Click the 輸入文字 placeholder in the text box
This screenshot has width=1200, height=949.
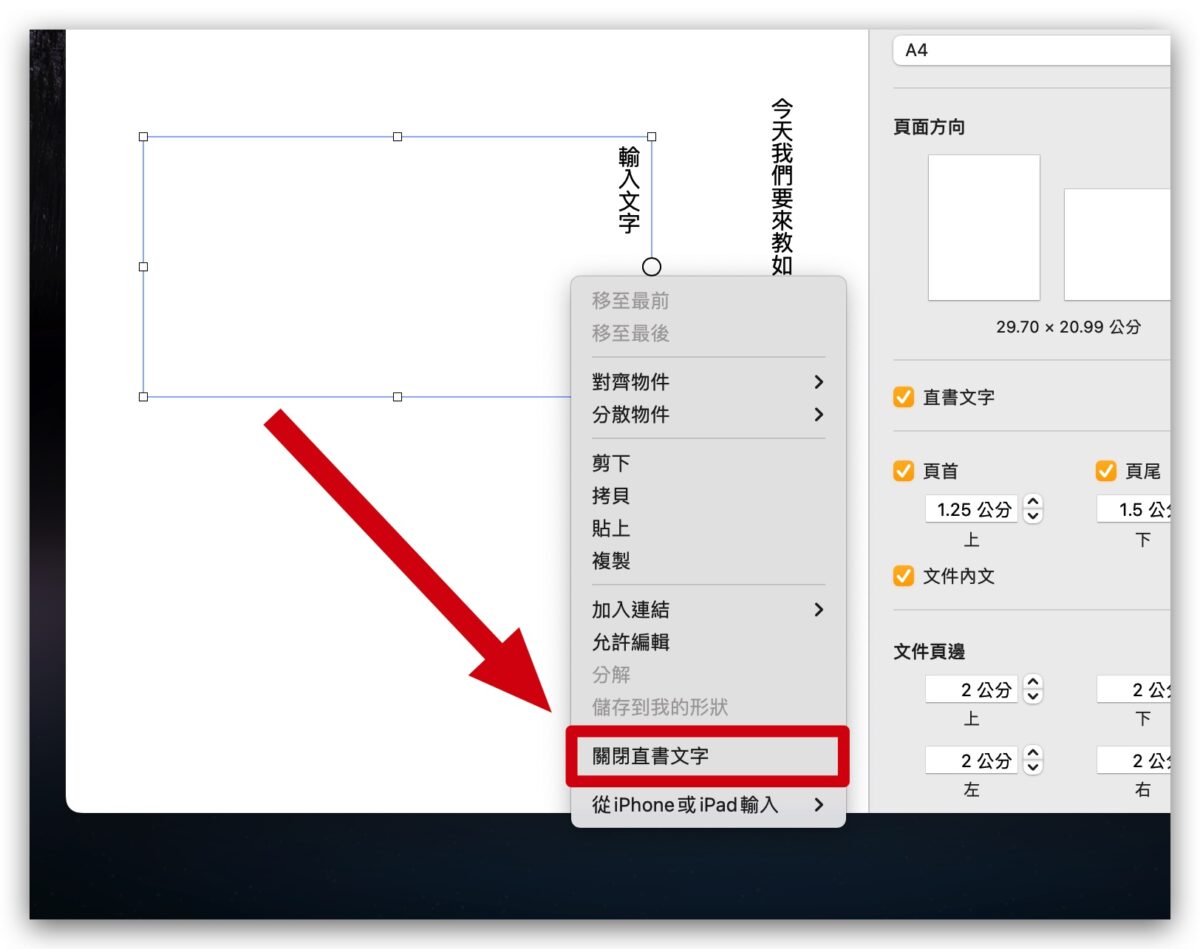629,190
